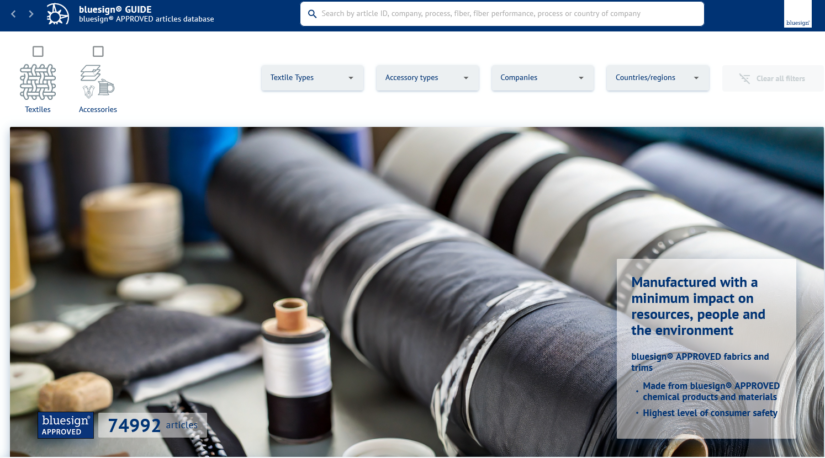Viewport: 825px width, 458px height.
Task: Click the bluesign GUIDE title text
Action: coord(115,9)
